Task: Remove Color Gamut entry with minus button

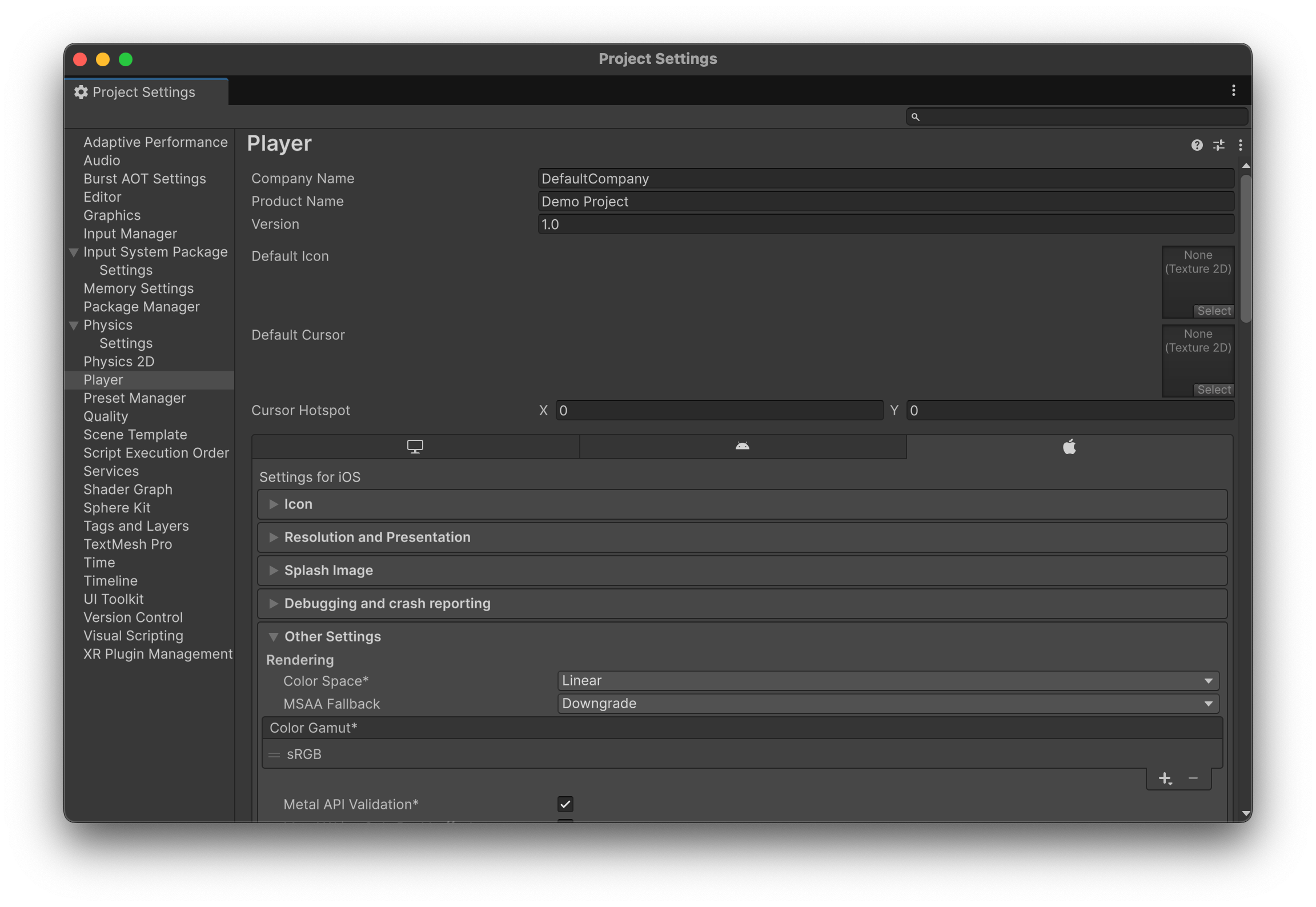Action: 1193,778
